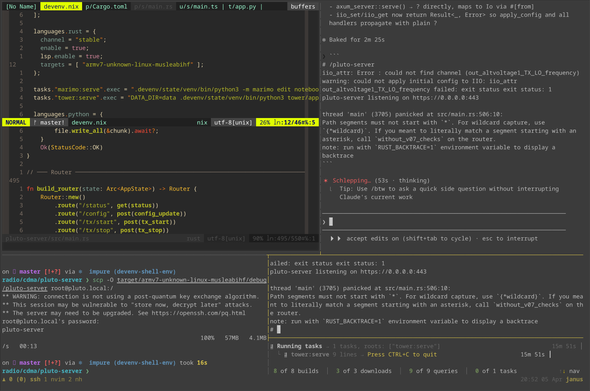Click the '0 of 1 tasks' status
Viewport: 590px width, 391px height.
(x=496, y=371)
